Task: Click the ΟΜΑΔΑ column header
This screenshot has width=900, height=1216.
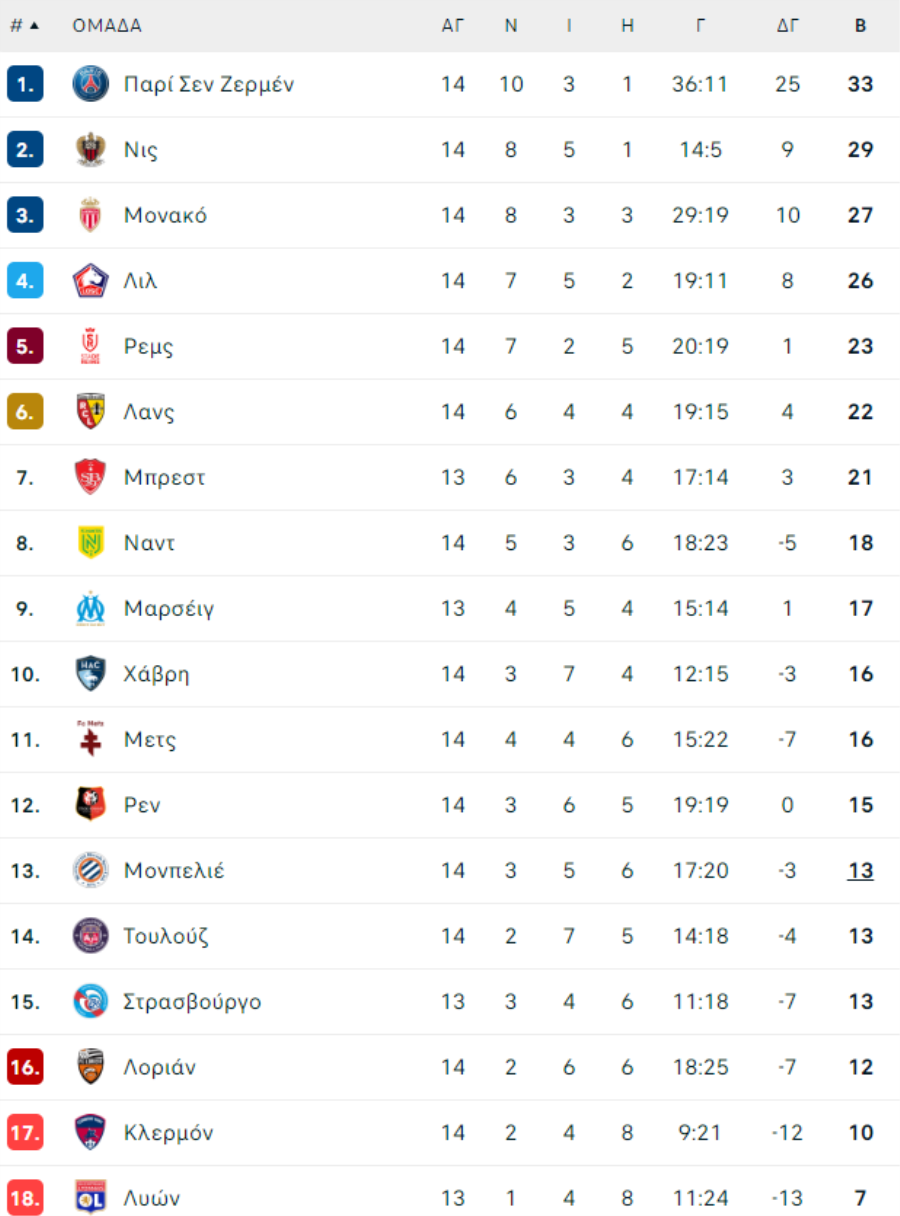Action: [107, 26]
